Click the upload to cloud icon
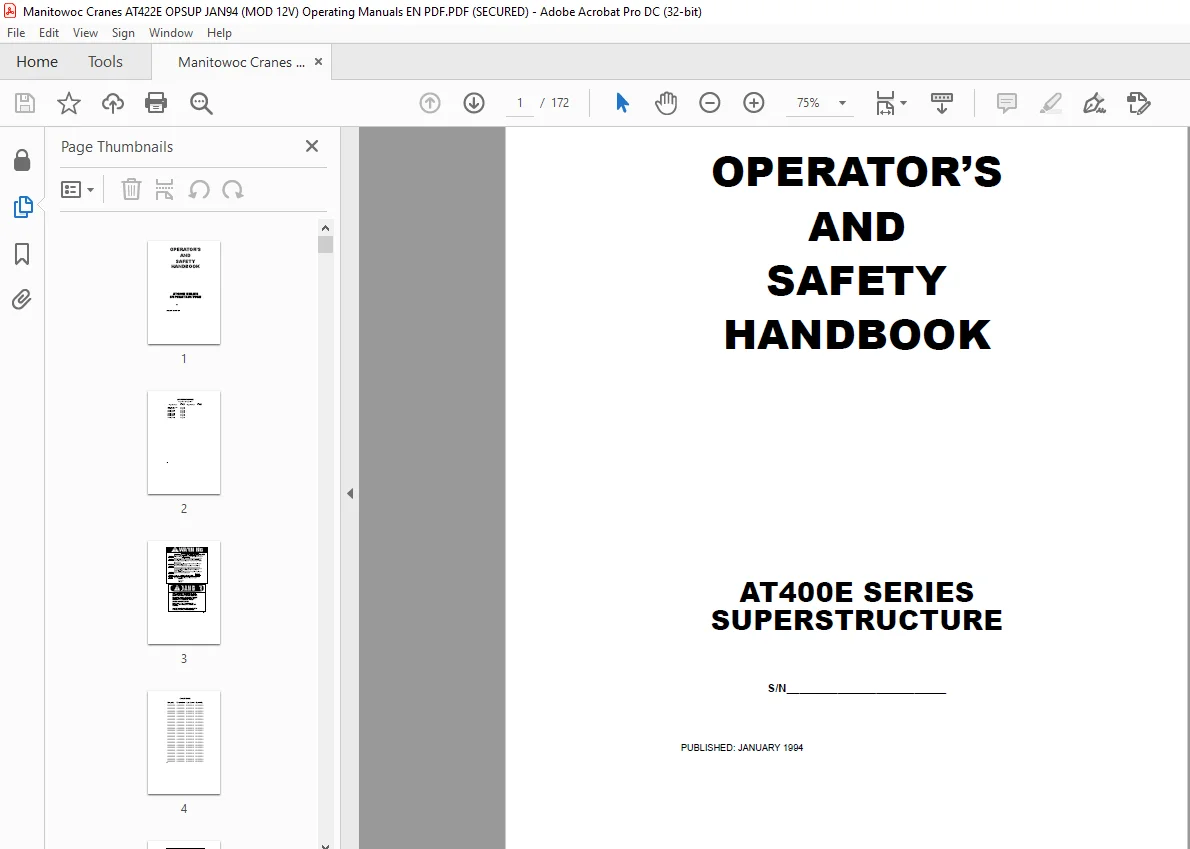The width and height of the screenshot is (1190, 849). coord(113,103)
